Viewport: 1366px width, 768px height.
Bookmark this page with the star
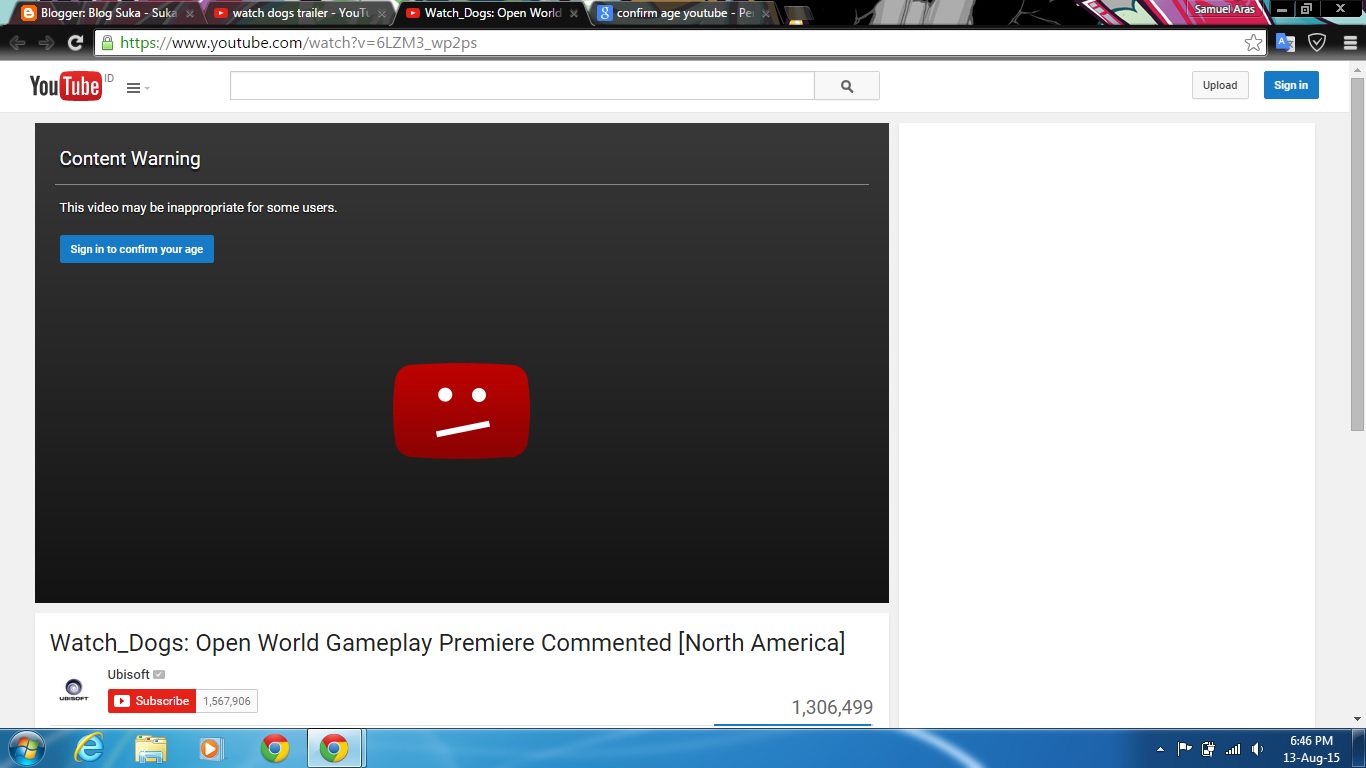pos(1253,43)
